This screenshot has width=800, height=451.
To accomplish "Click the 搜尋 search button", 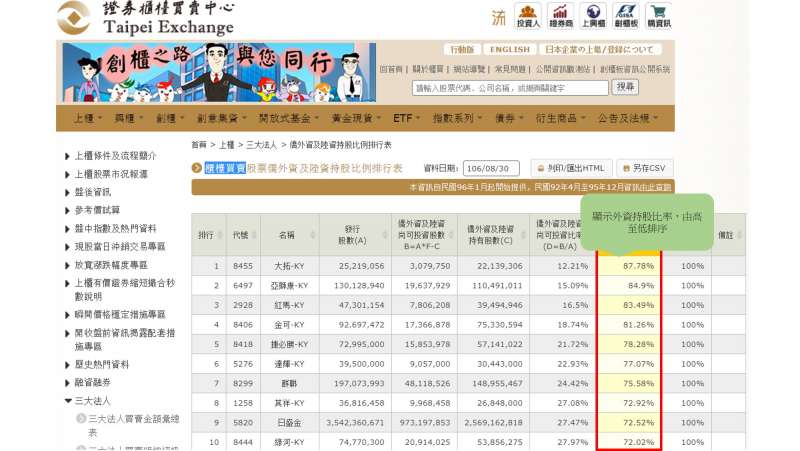I will tap(625, 87).
